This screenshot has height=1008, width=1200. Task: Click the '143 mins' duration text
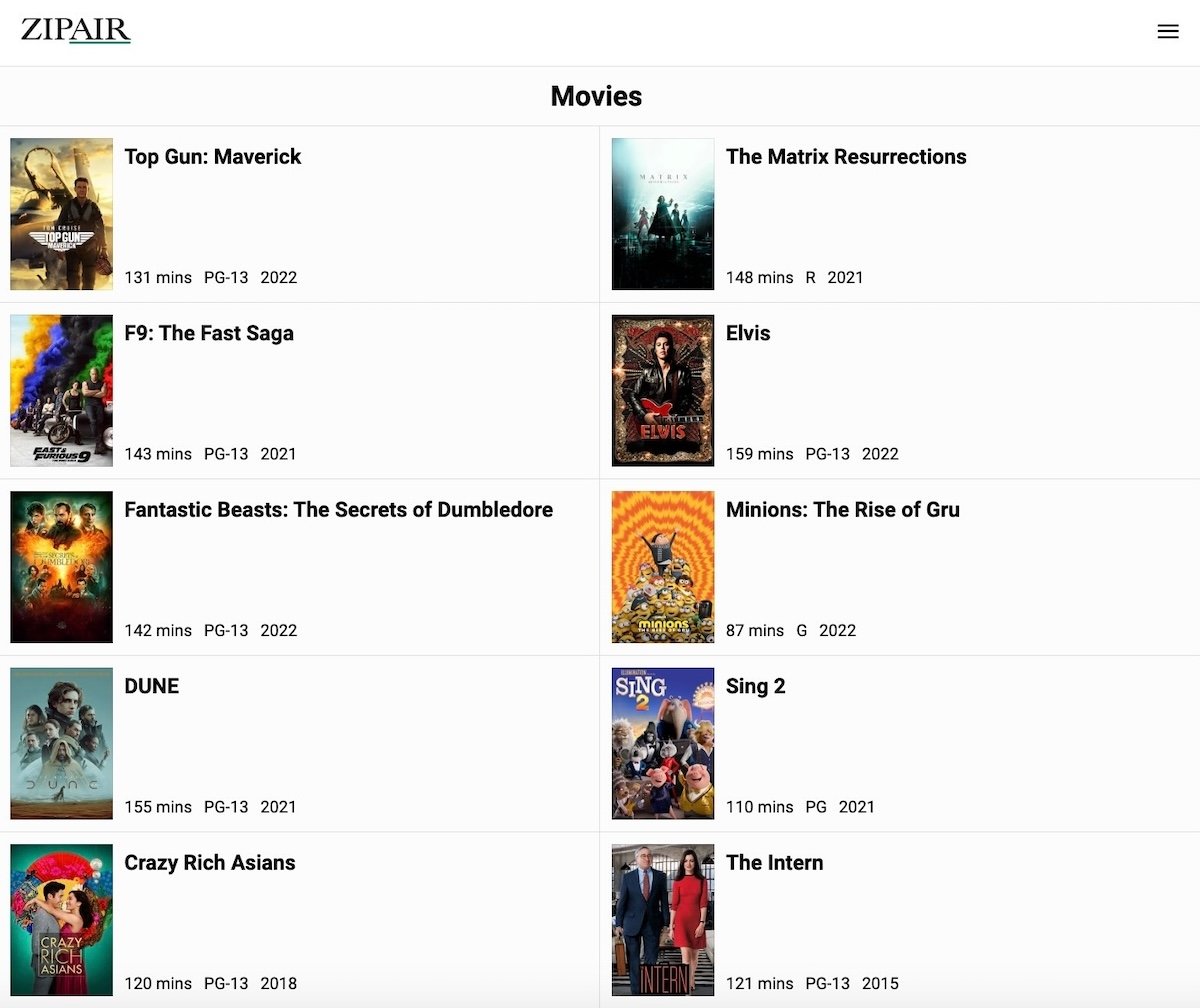pyautogui.click(x=158, y=454)
